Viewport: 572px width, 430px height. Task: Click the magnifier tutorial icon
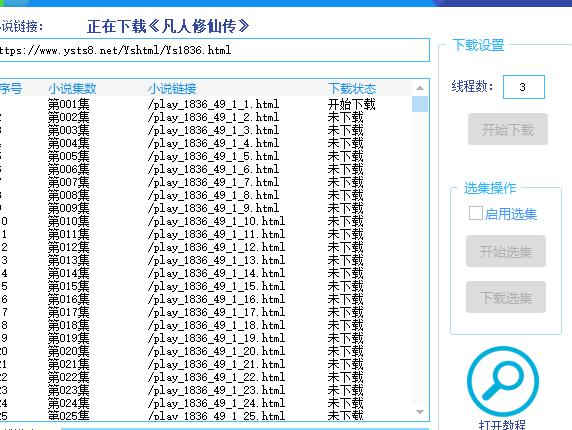[503, 381]
